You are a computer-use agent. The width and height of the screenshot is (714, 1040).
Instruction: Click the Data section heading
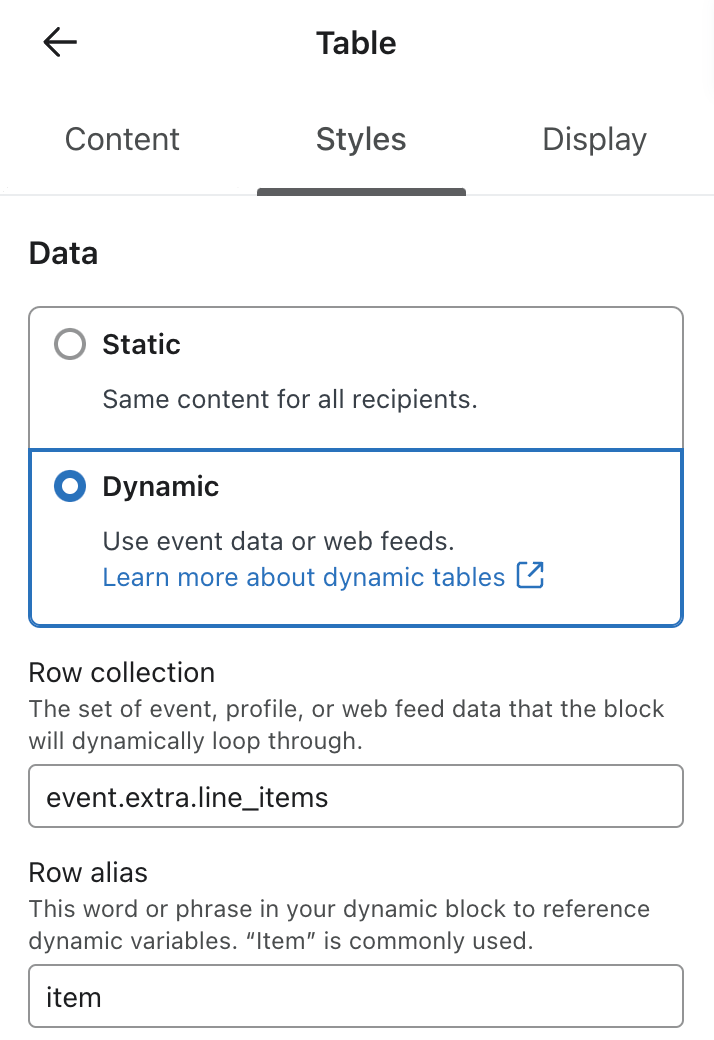[x=63, y=253]
